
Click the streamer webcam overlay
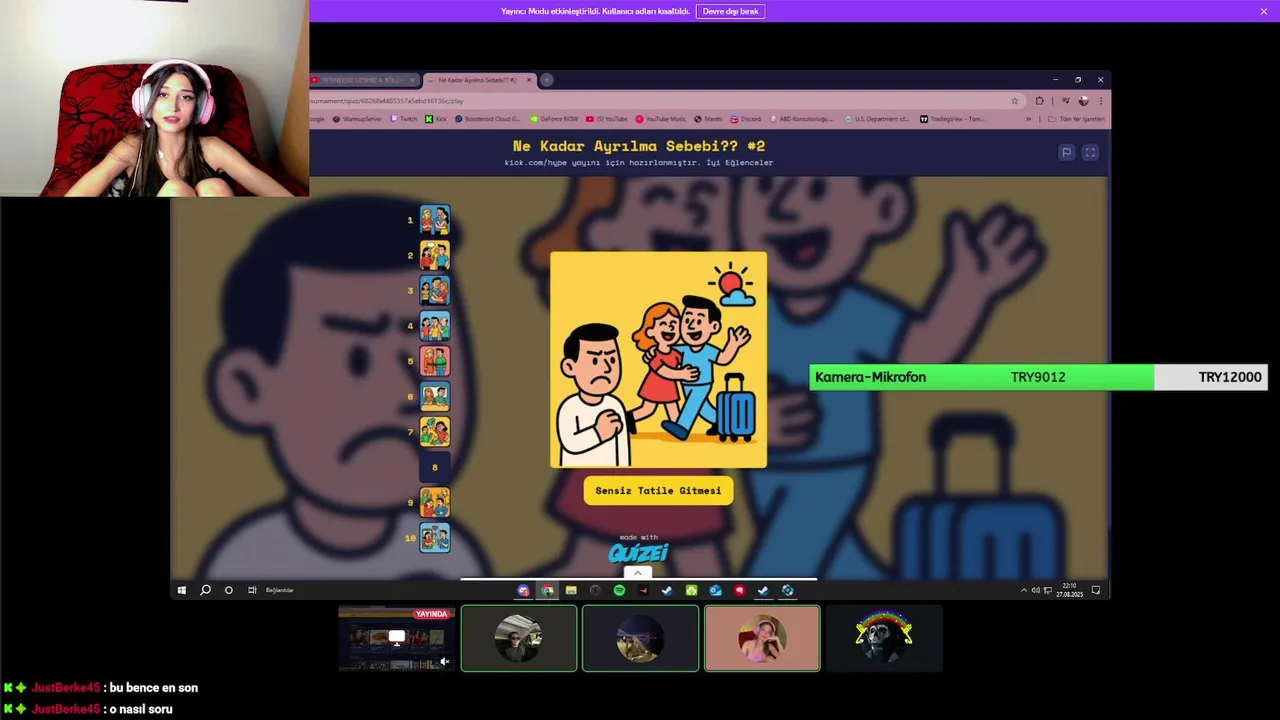click(154, 98)
